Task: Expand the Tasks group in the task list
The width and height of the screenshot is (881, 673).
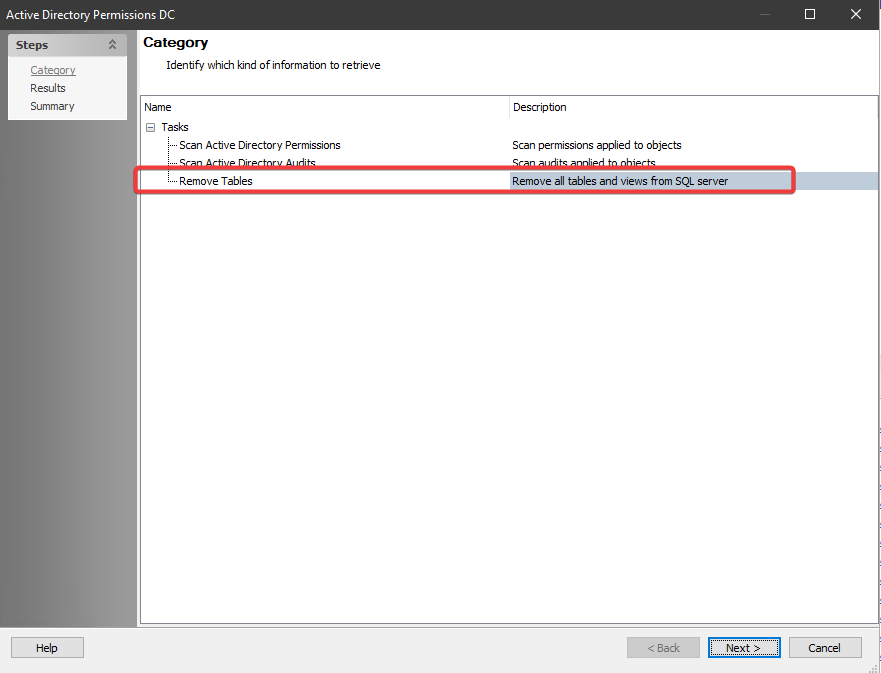Action: tap(150, 127)
